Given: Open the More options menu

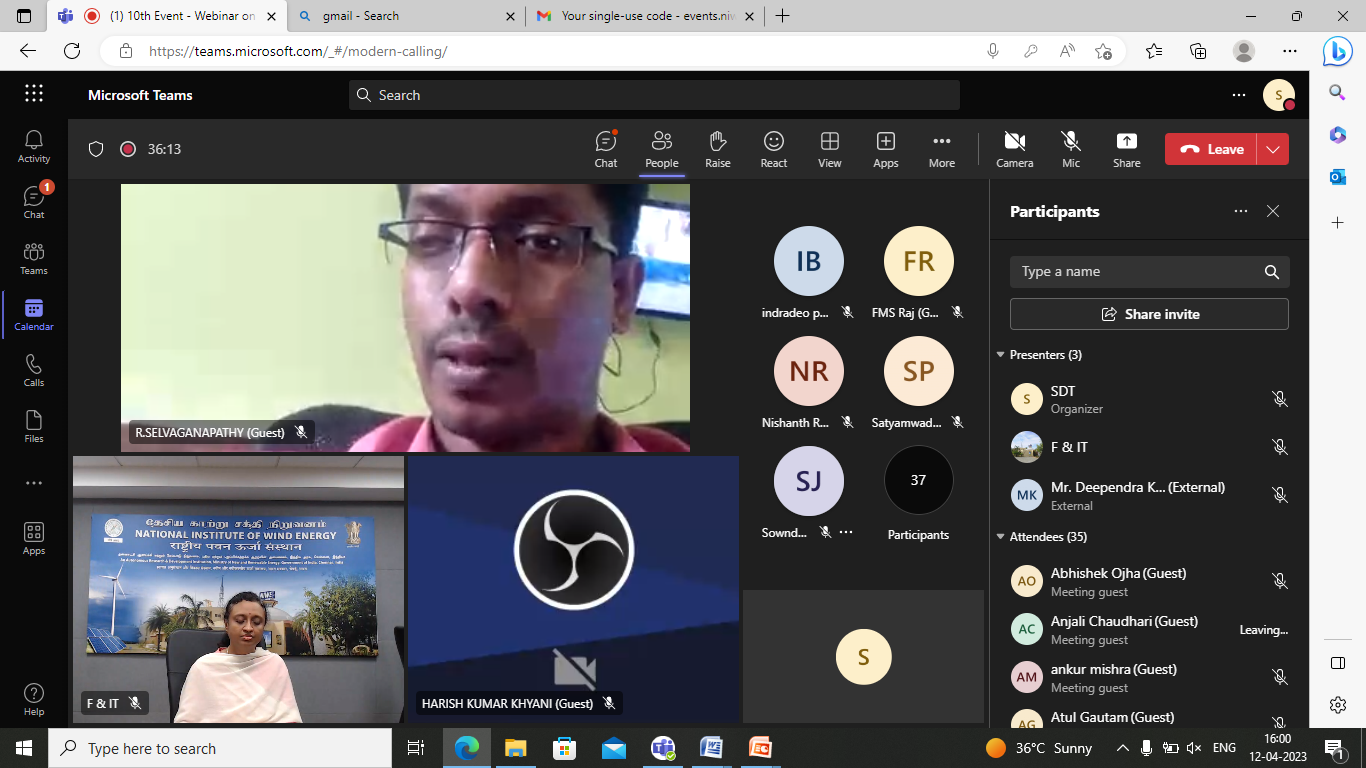Looking at the screenshot, I should [941, 149].
